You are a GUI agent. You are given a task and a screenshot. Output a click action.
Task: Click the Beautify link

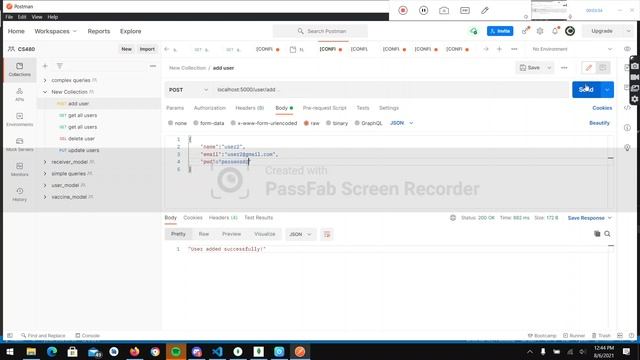(599, 123)
